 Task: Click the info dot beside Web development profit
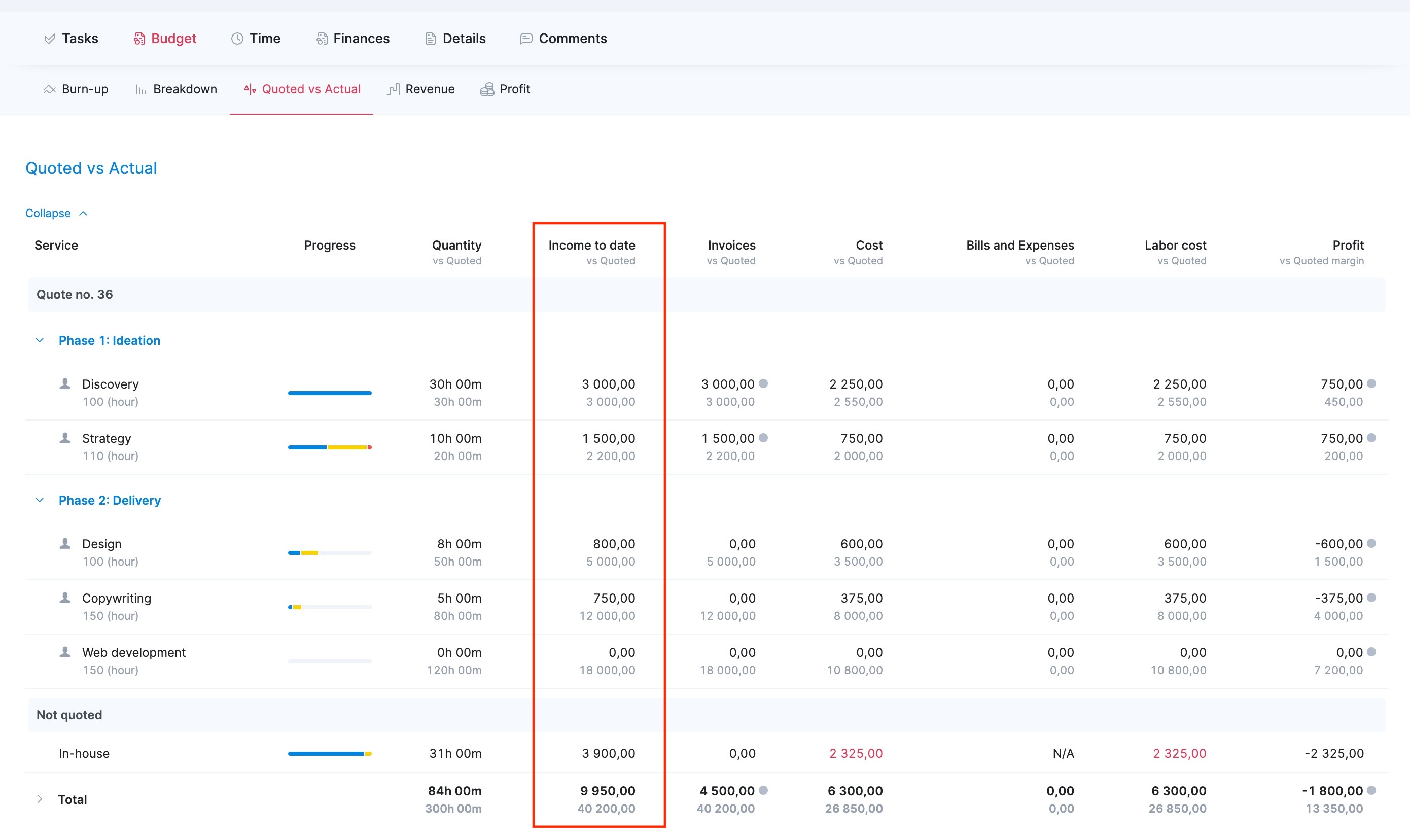1371,651
